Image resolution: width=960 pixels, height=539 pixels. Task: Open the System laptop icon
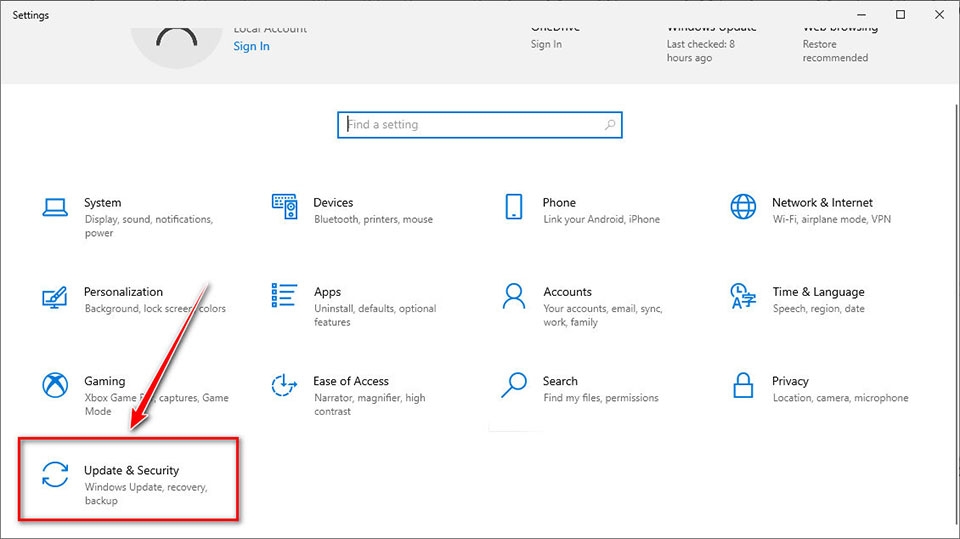[x=55, y=207]
